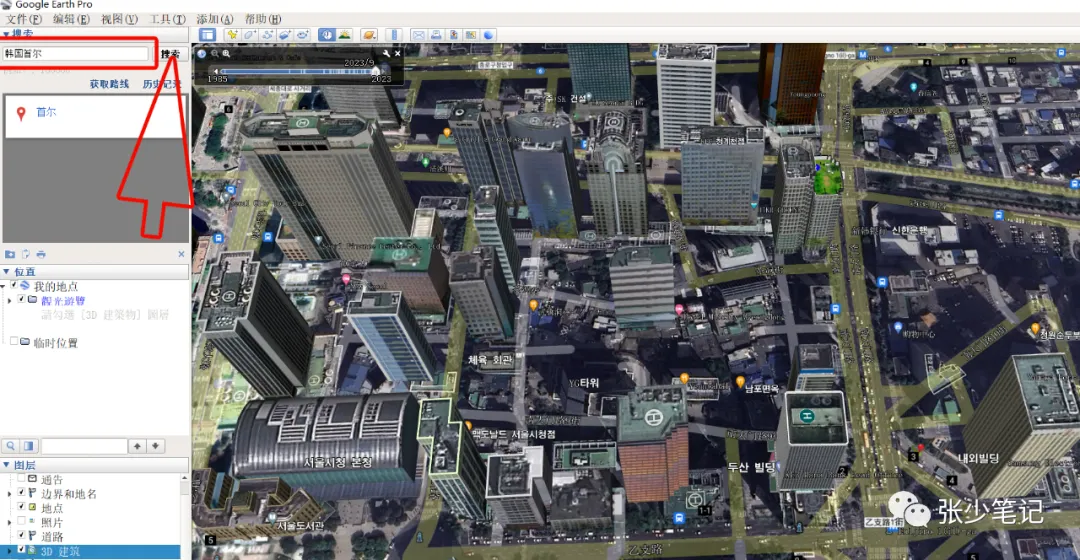Click the search box containing 韩国首尔
This screenshot has height=560, width=1080.
pos(76,53)
